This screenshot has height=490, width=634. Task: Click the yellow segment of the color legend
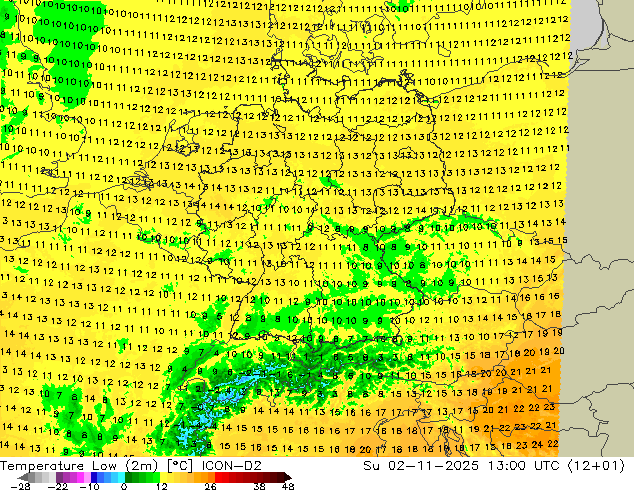pos(174,477)
